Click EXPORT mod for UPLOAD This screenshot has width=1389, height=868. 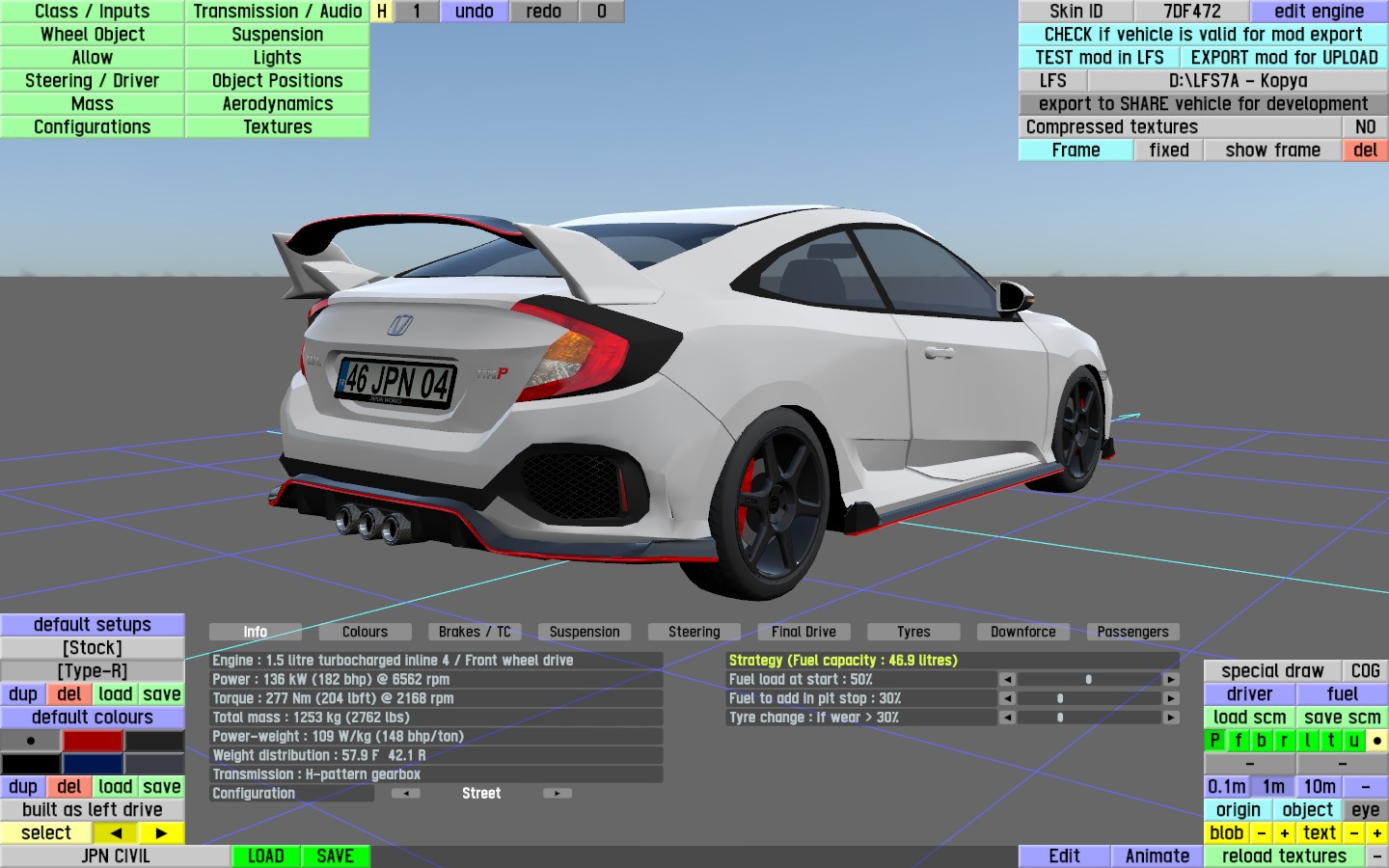1285,58
